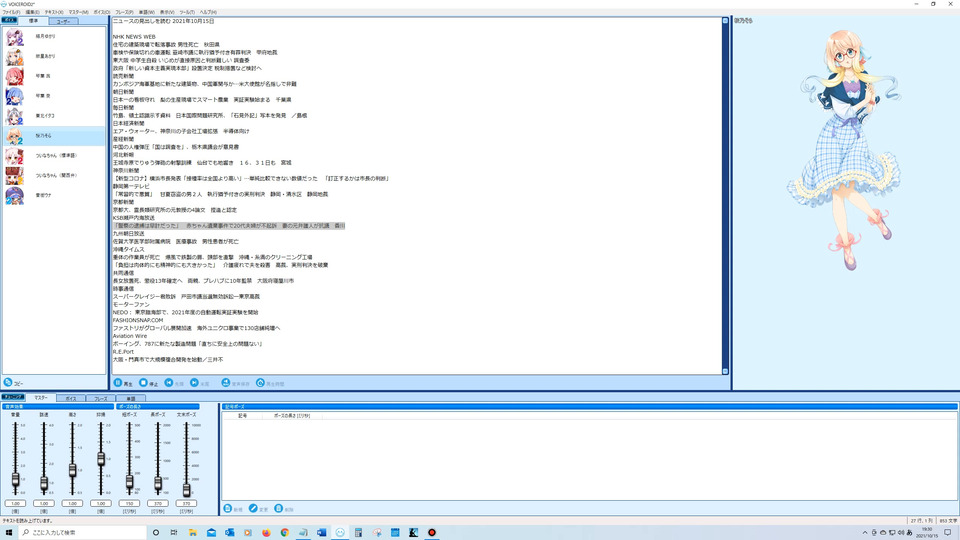960x540 pixels.
Task: Select the red-haired 琴葉 茜 voice icon
Action: tap(14, 77)
